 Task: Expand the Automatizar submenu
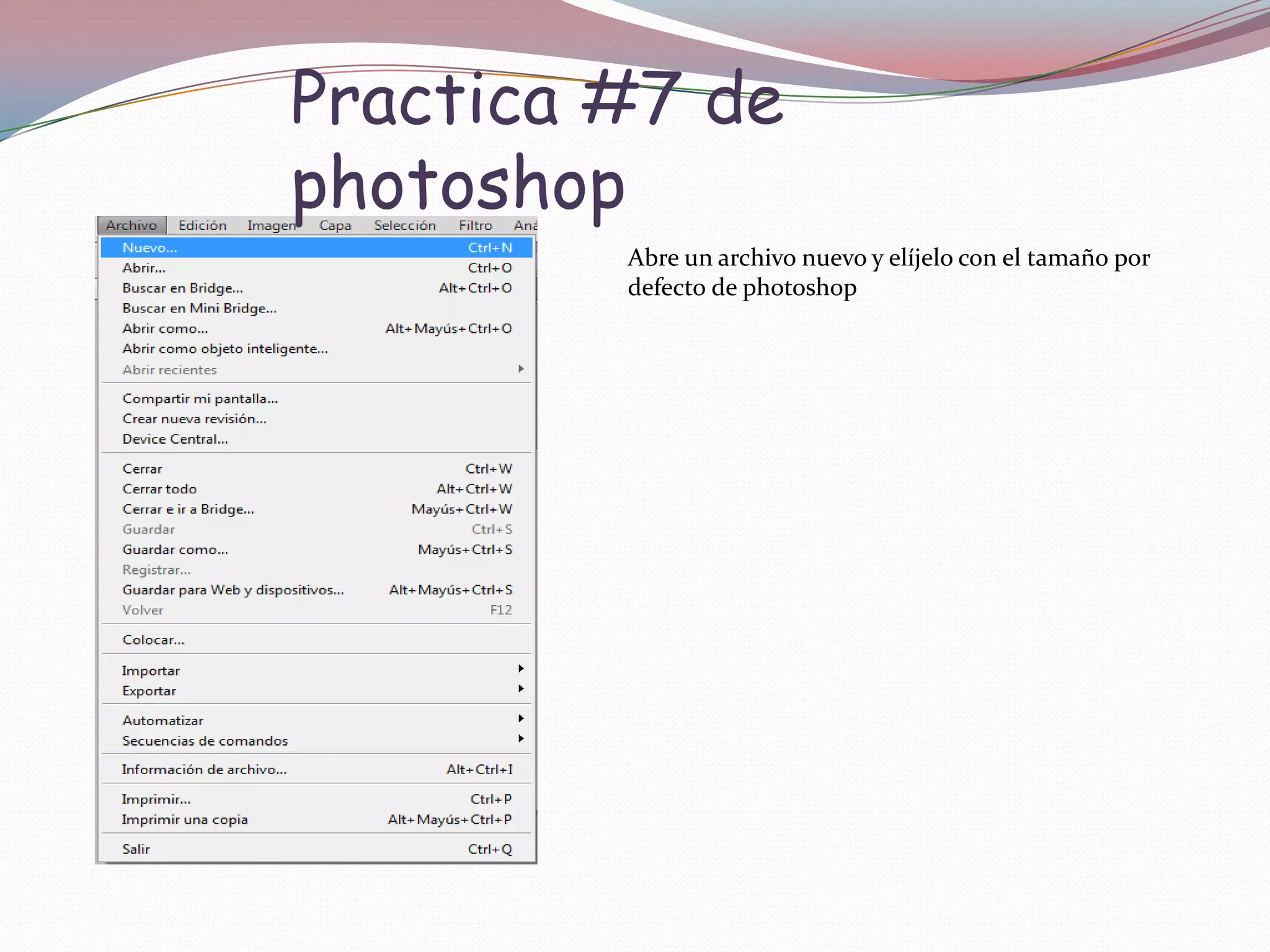(x=163, y=721)
